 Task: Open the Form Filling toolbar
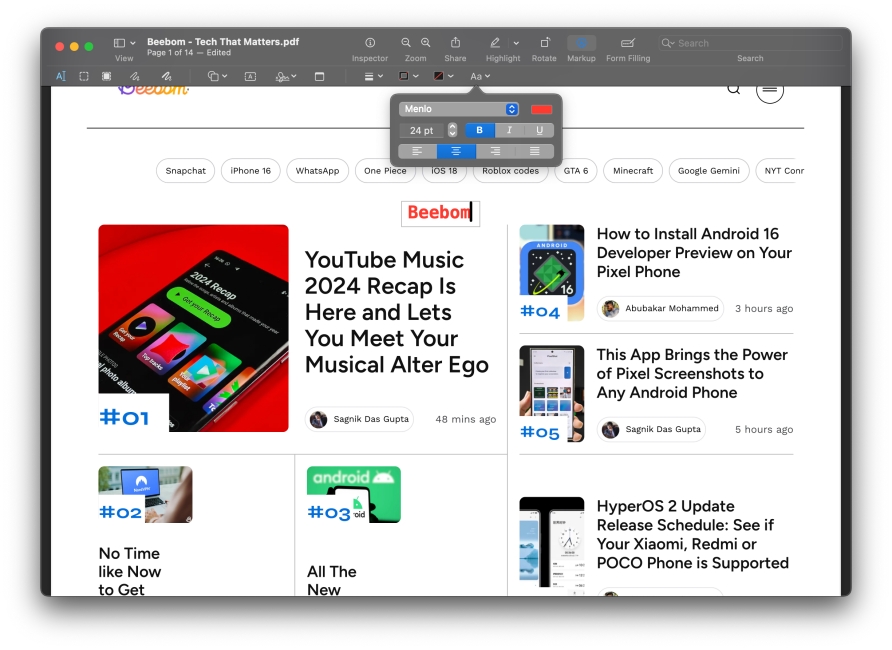(x=628, y=43)
